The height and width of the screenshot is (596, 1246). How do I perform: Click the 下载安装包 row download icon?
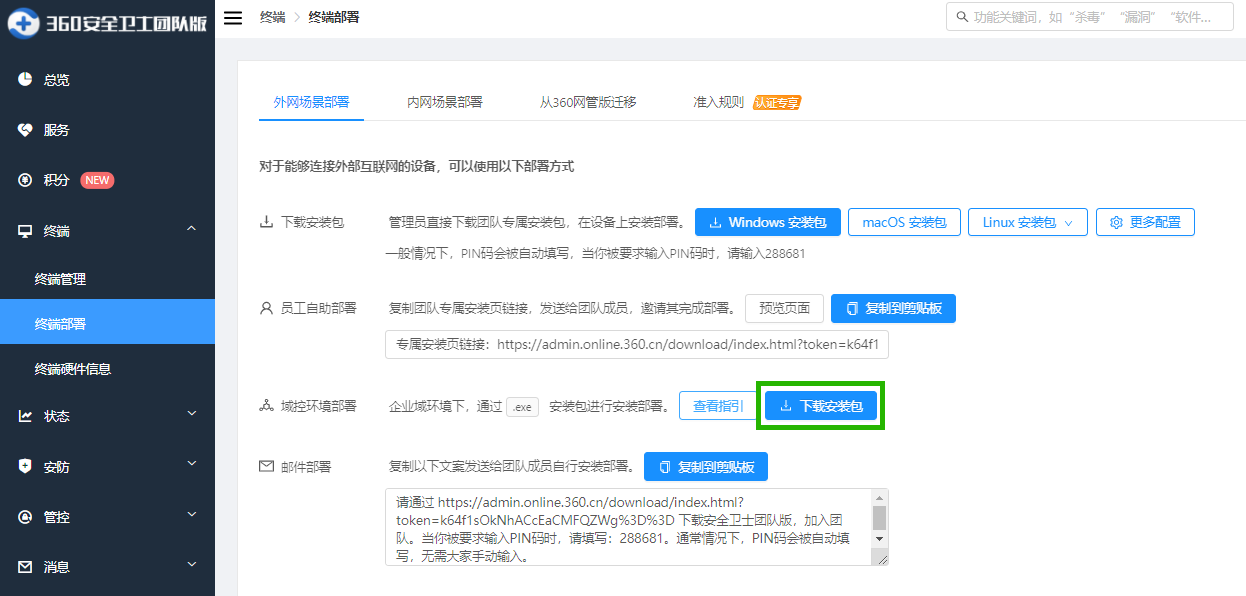pos(267,222)
